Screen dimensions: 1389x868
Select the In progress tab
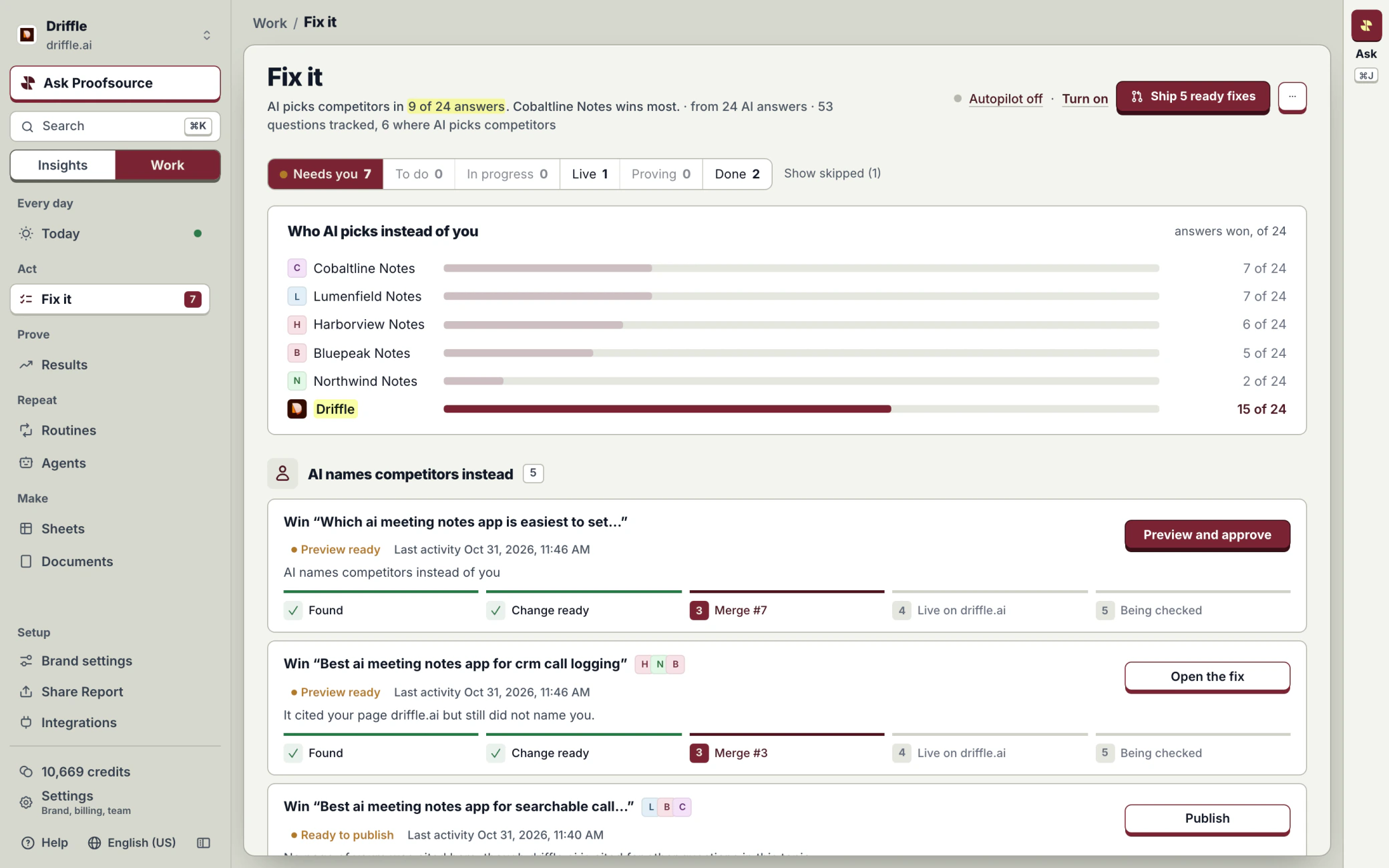click(x=507, y=174)
